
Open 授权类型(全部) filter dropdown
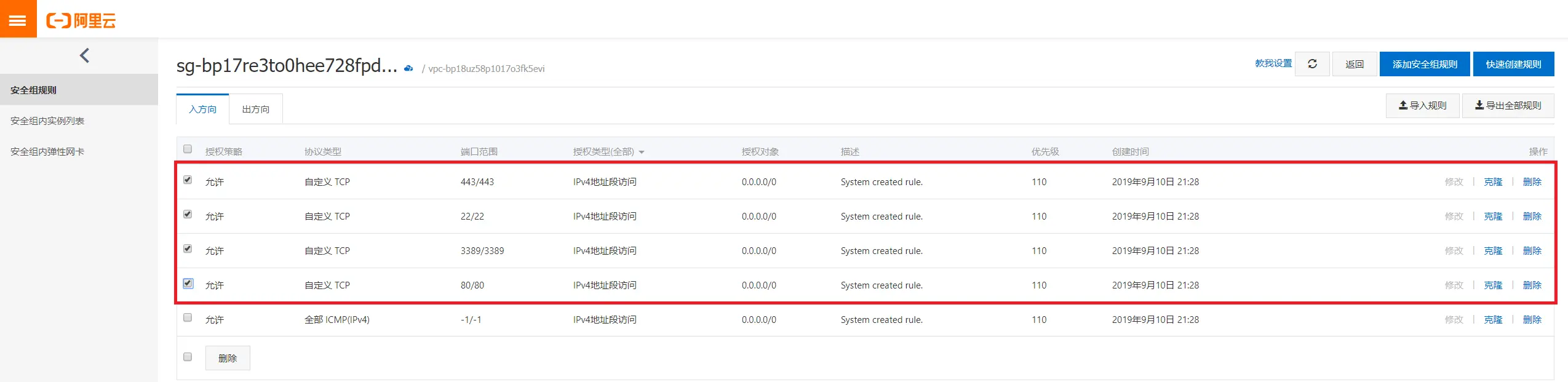tap(608, 151)
